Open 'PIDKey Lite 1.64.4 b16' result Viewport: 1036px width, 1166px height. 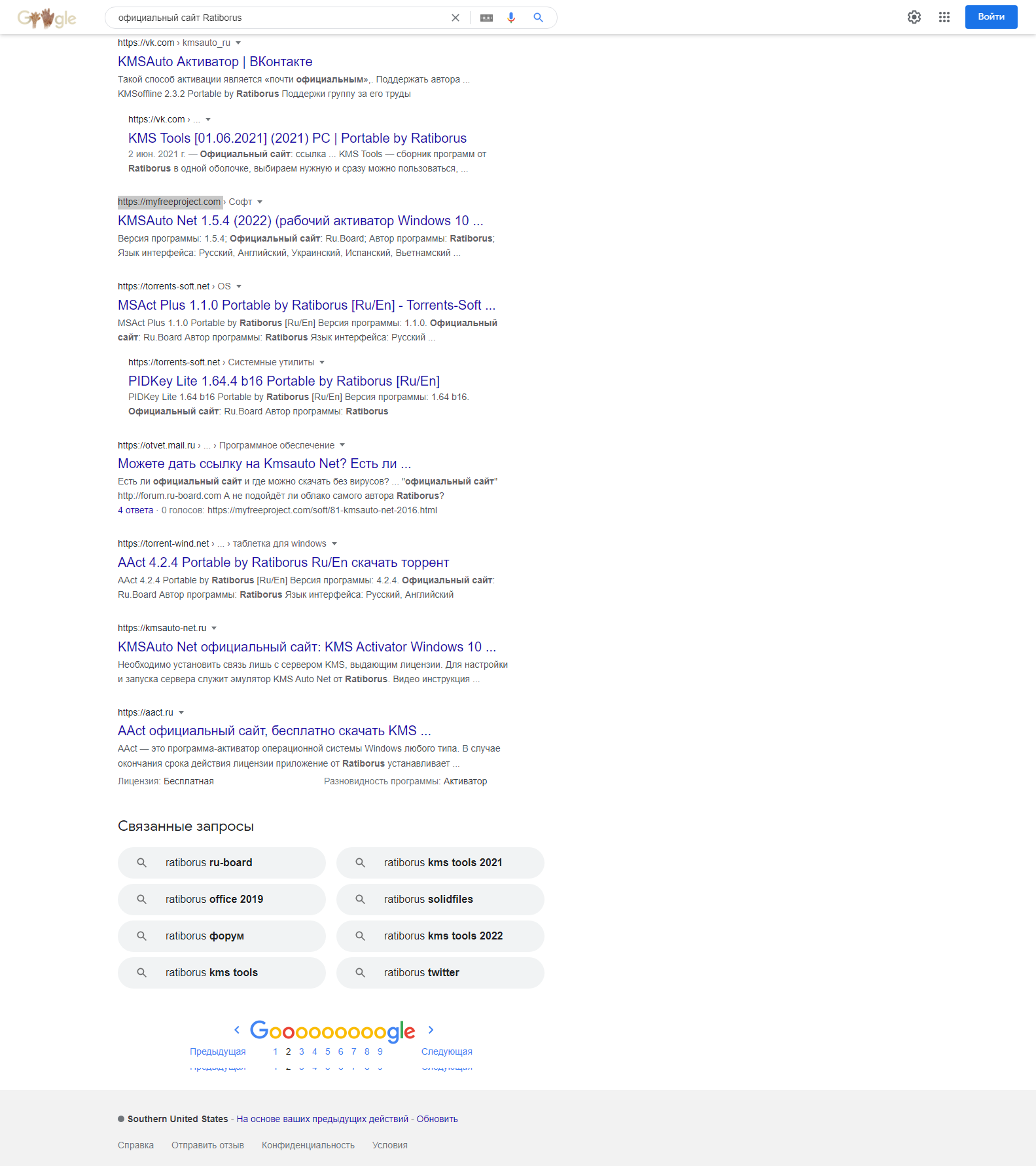[284, 381]
